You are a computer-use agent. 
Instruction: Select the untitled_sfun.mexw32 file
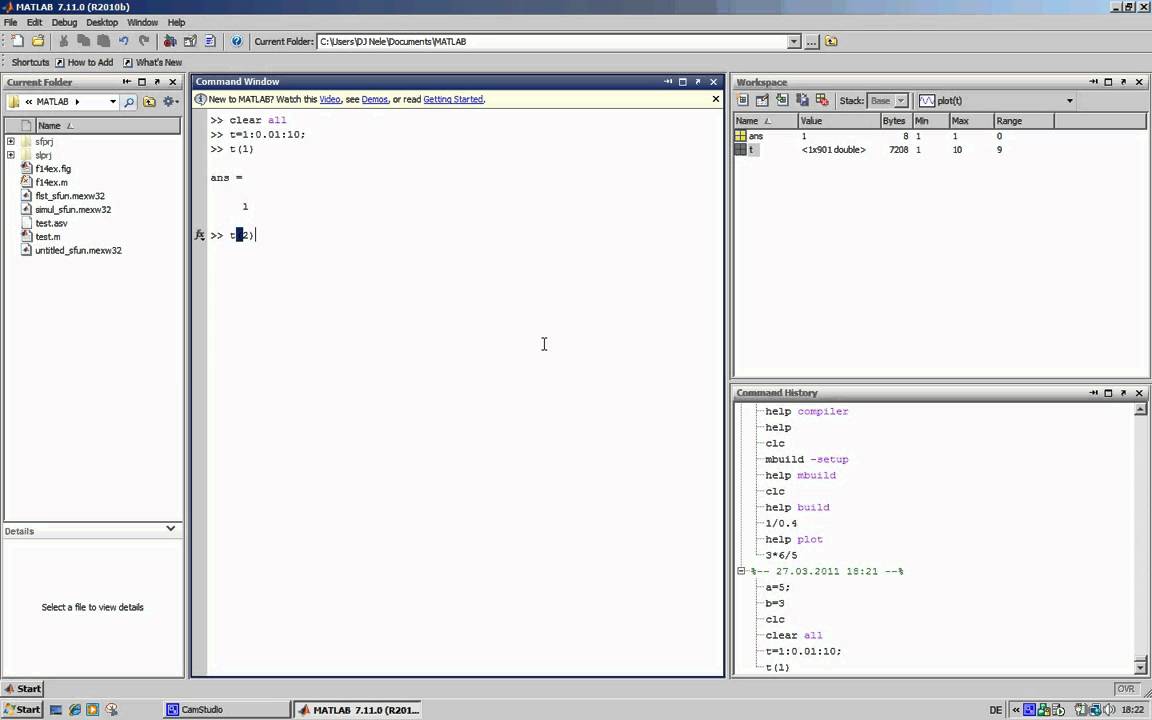[78, 251]
